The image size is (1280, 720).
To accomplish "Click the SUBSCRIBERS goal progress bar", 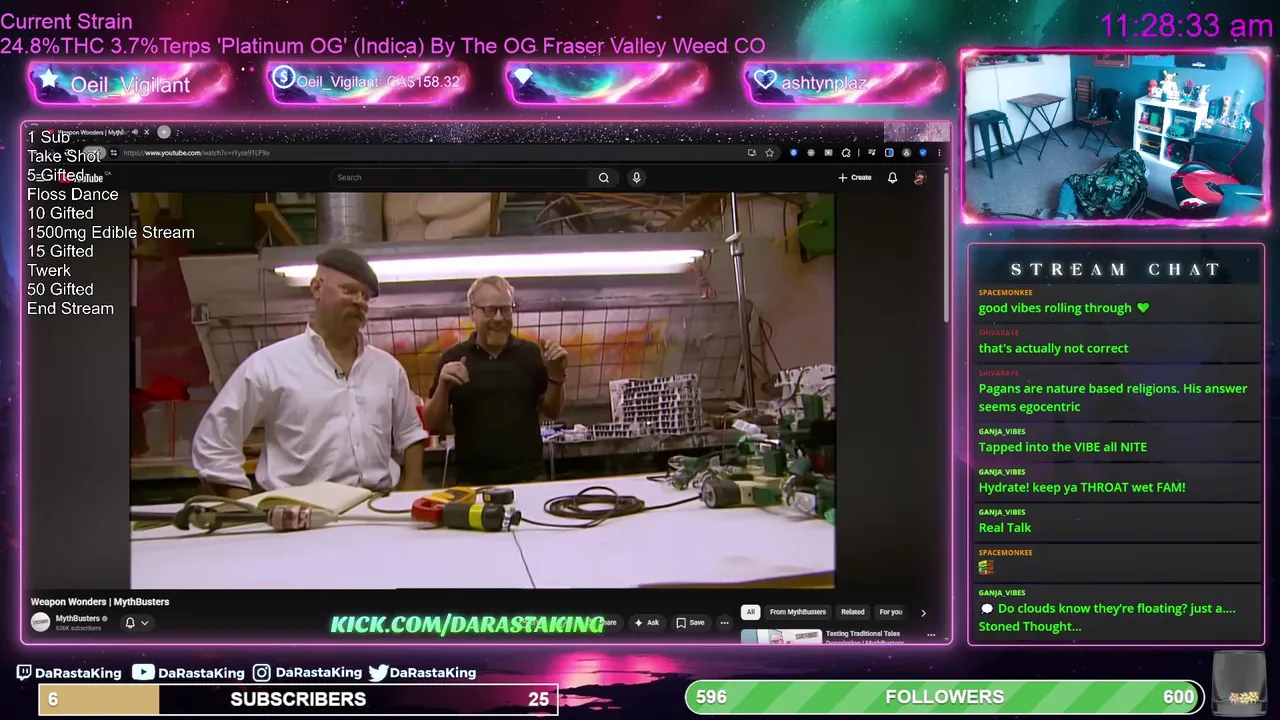I will pyautogui.click(x=298, y=699).
